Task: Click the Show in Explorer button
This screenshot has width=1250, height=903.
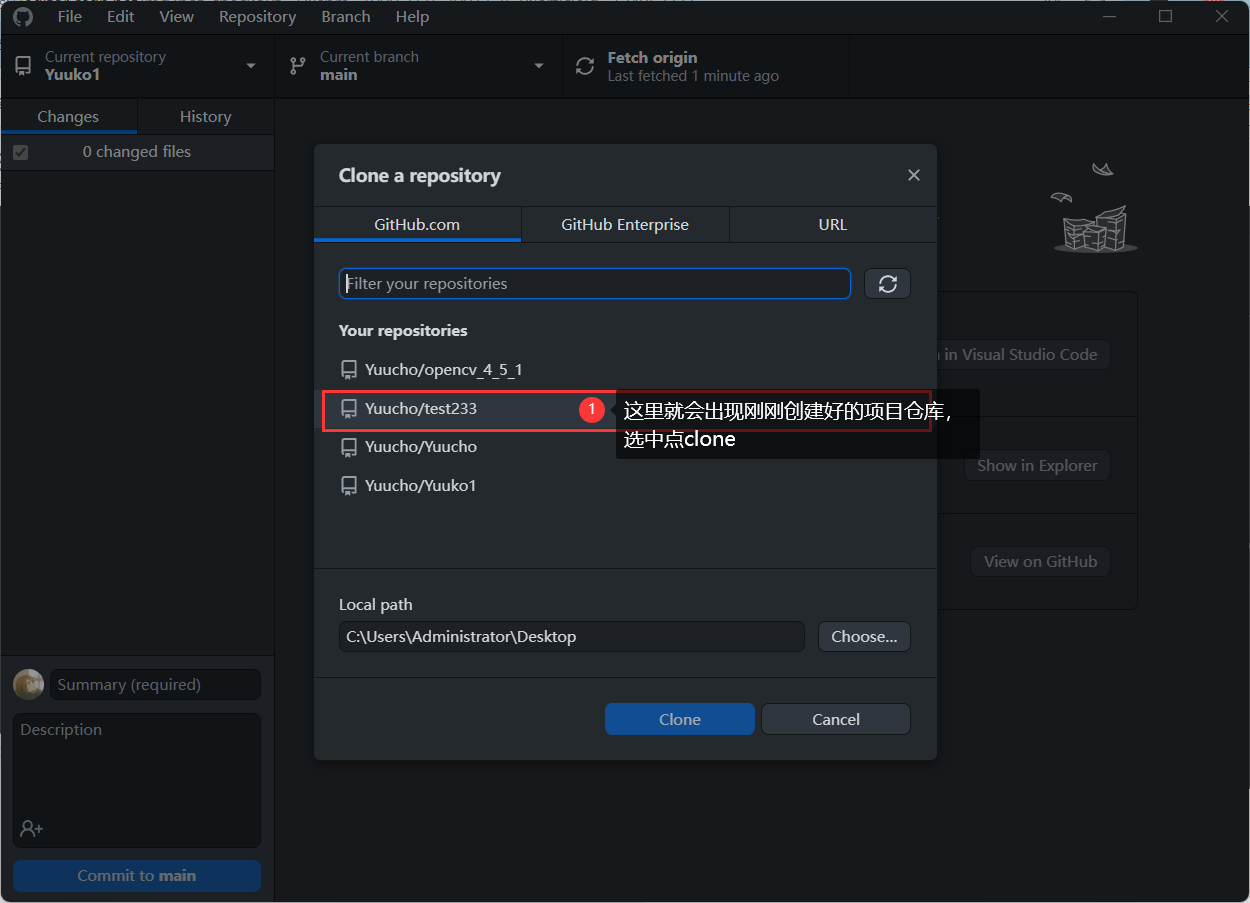Action: (1037, 465)
